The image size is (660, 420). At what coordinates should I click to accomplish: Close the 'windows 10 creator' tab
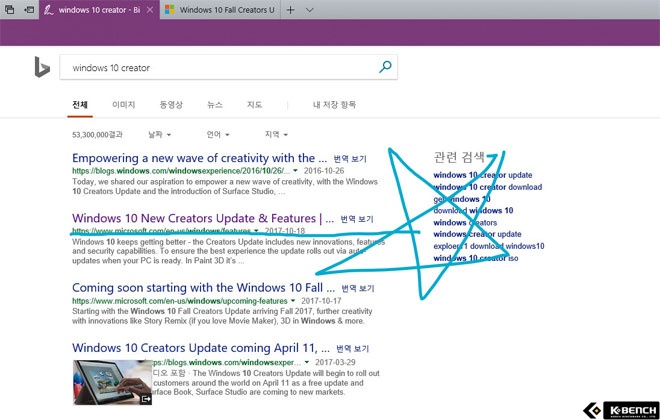pyautogui.click(x=150, y=10)
